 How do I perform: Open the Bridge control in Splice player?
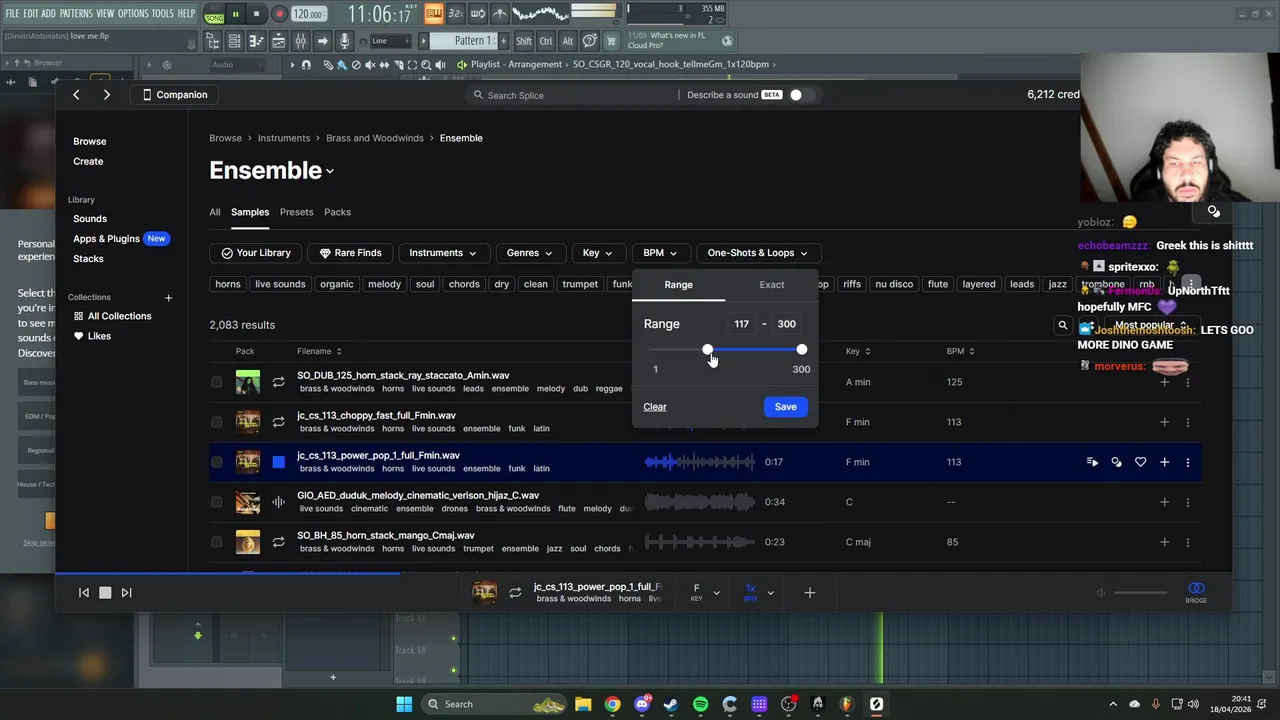[x=1196, y=592]
